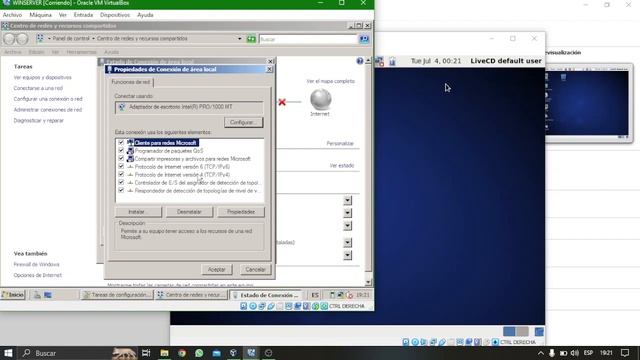Open Windows host Start button

pyautogui.click(x=8, y=353)
